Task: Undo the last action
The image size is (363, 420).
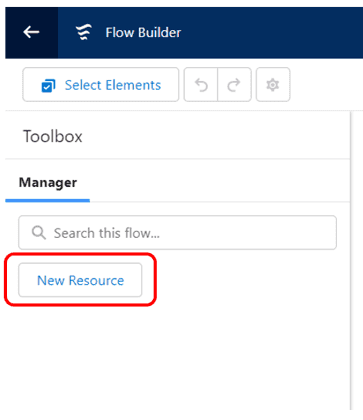Action: tap(201, 85)
